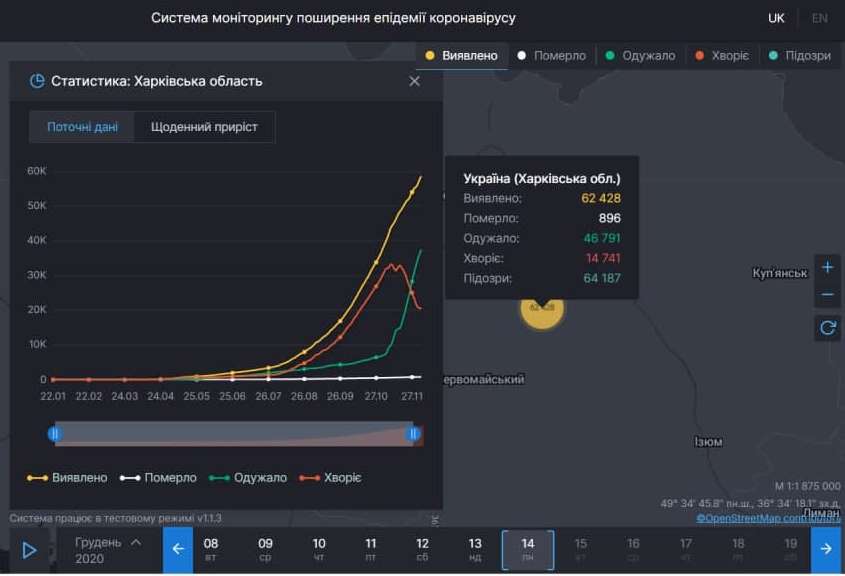Advance dates with the right arrow icon
This screenshot has height=576, width=845.
coord(827,549)
